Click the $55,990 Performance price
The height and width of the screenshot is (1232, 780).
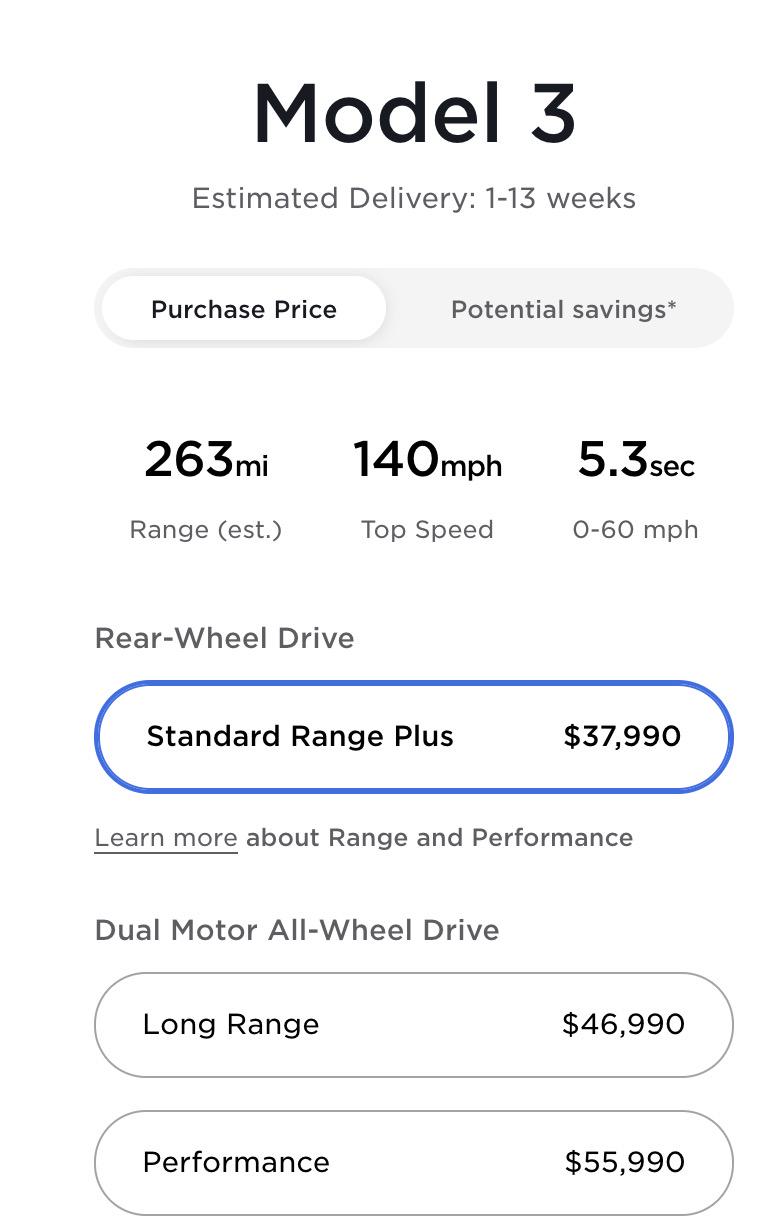point(624,1163)
